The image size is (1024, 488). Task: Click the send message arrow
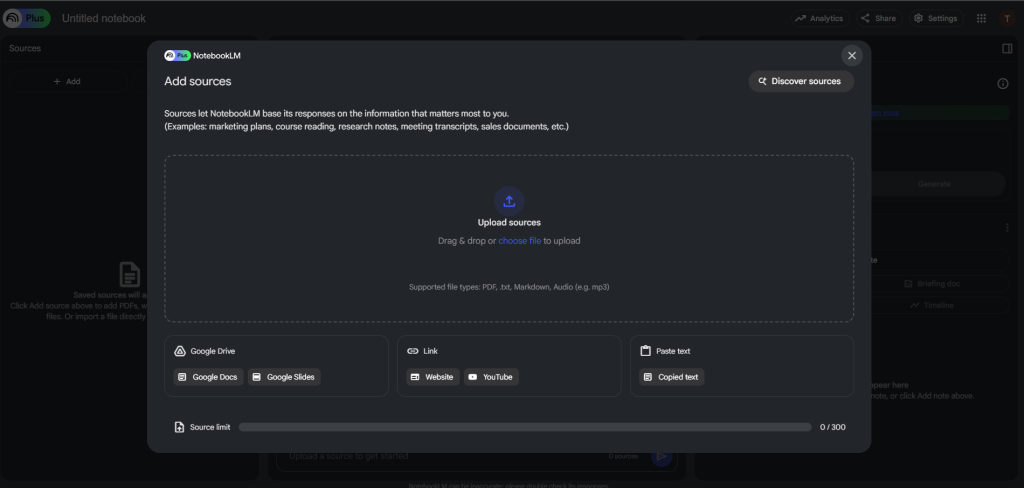pyautogui.click(x=662, y=456)
